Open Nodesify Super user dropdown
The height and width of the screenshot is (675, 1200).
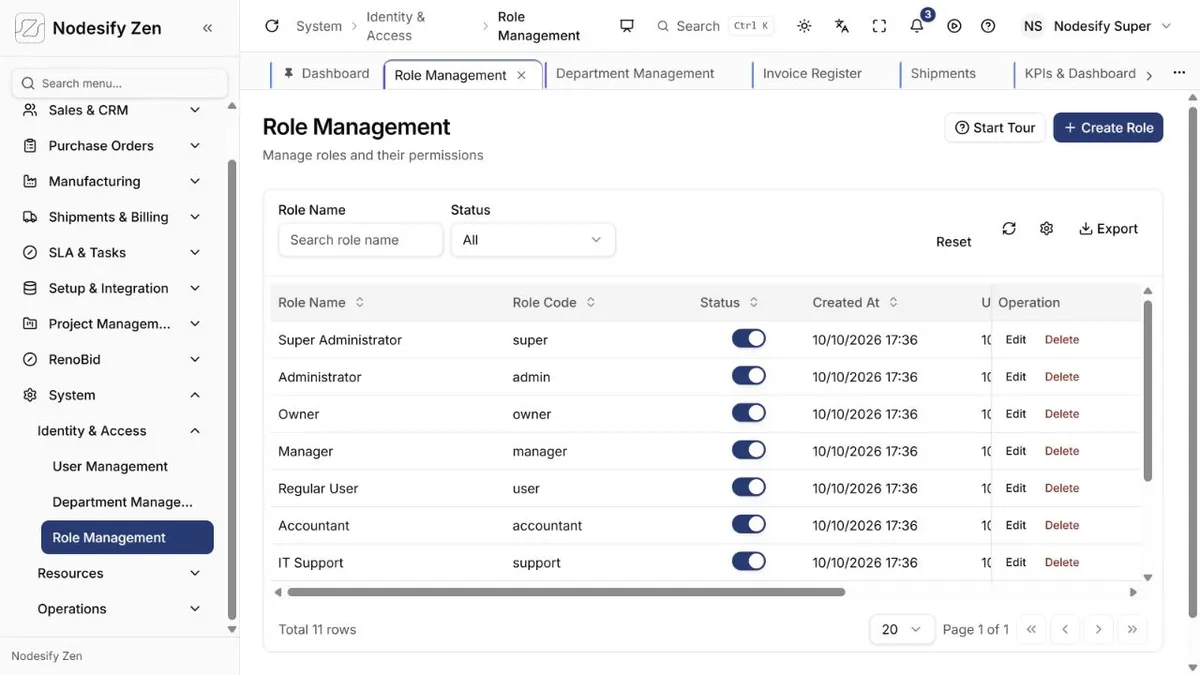pyautogui.click(x=1097, y=26)
